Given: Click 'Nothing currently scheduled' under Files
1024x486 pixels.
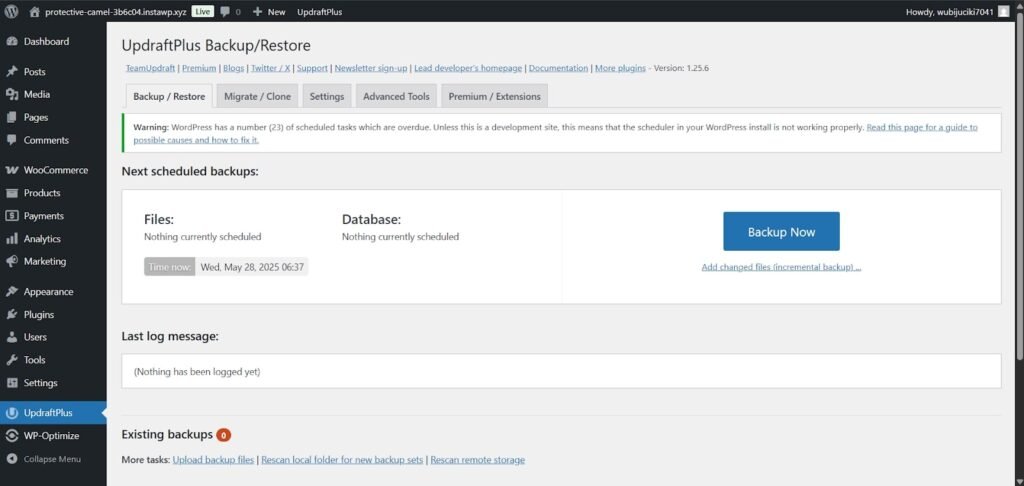Looking at the screenshot, I should coord(202,236).
